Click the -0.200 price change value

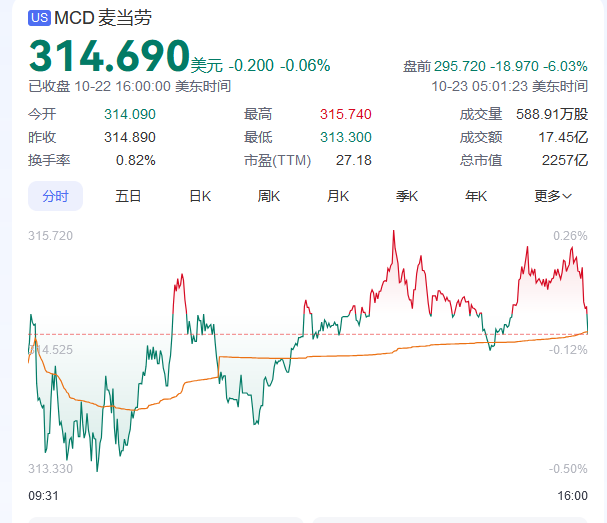coord(251,65)
